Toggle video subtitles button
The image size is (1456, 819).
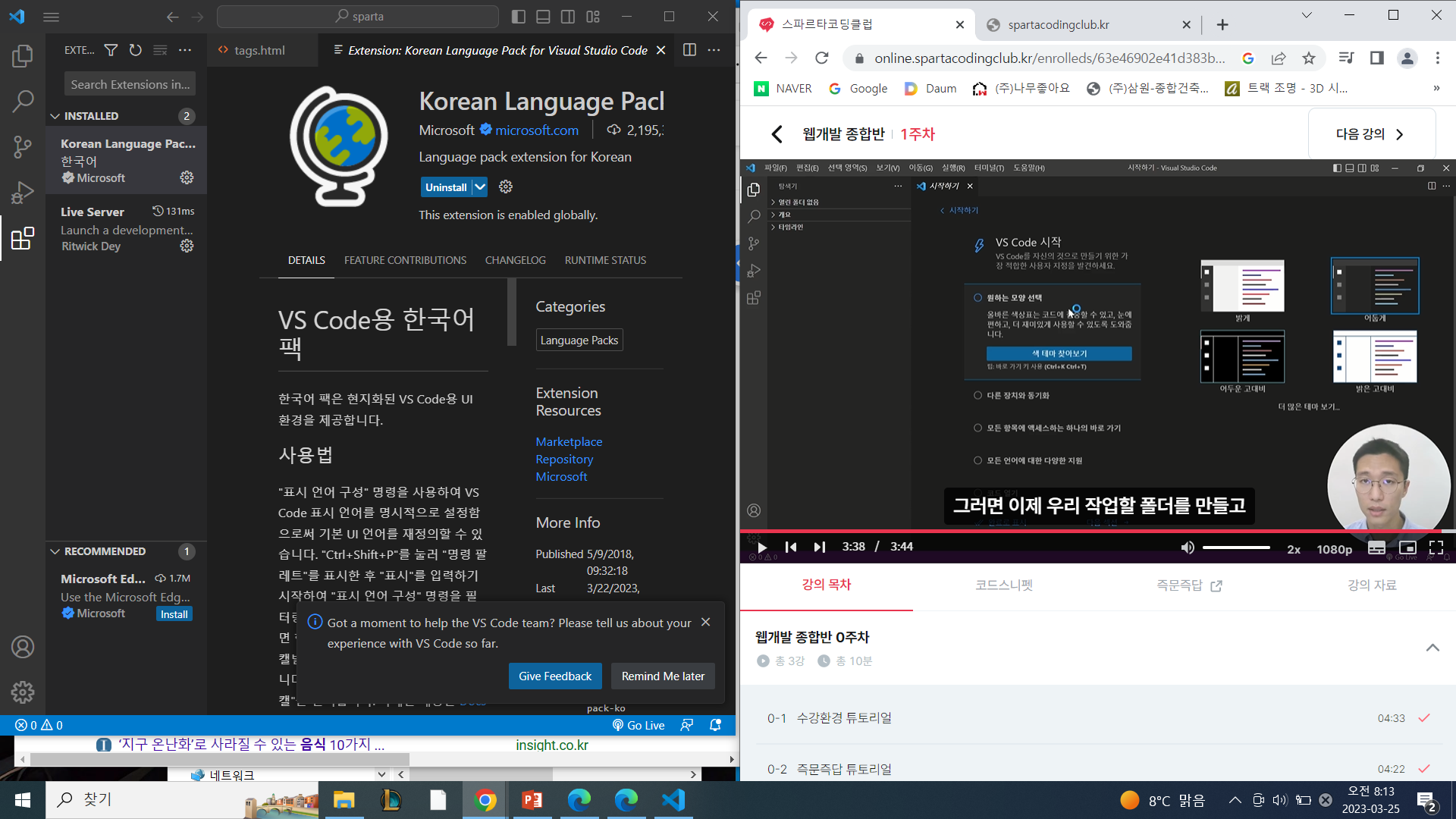click(x=1376, y=548)
